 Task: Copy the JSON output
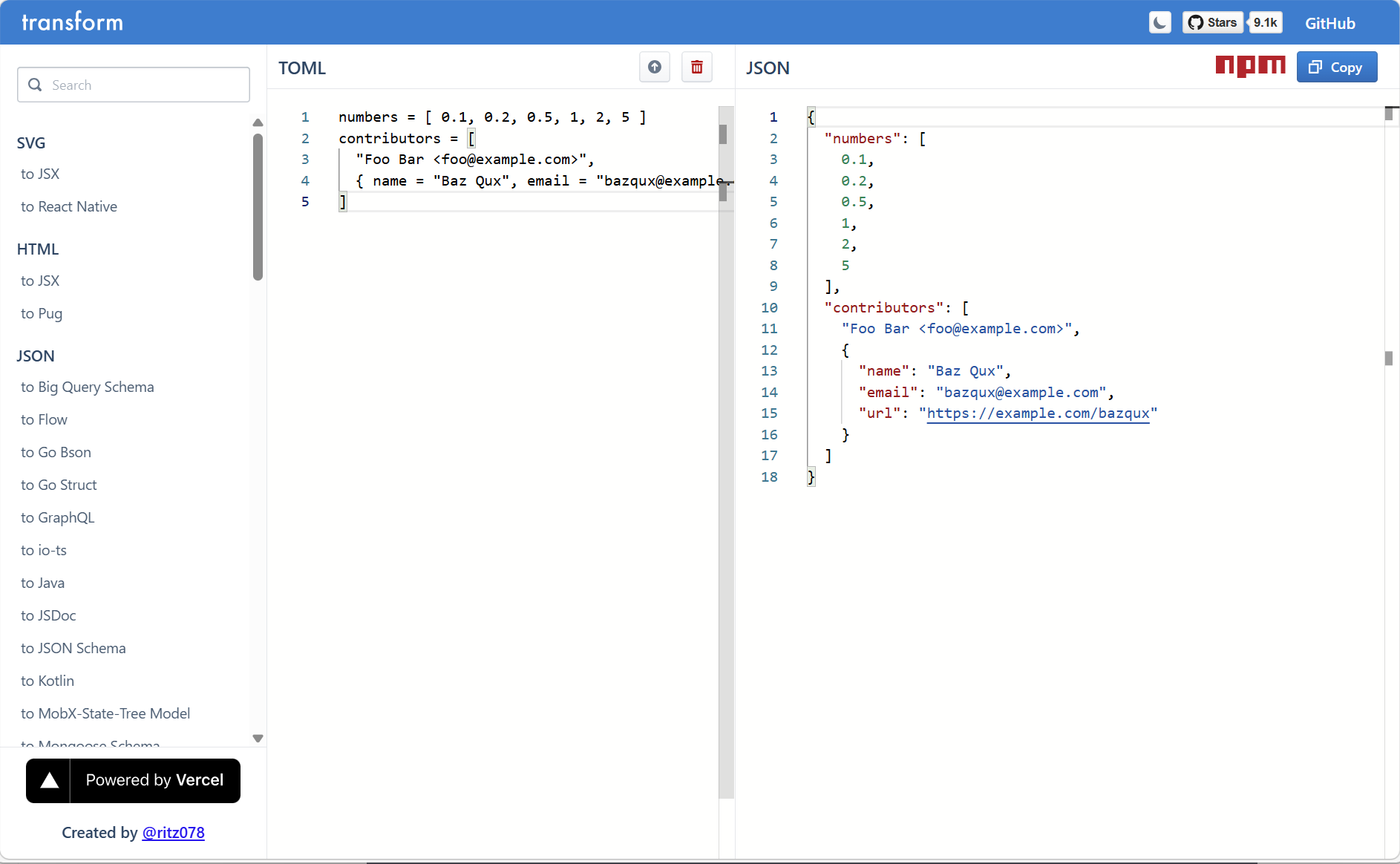click(x=1336, y=68)
